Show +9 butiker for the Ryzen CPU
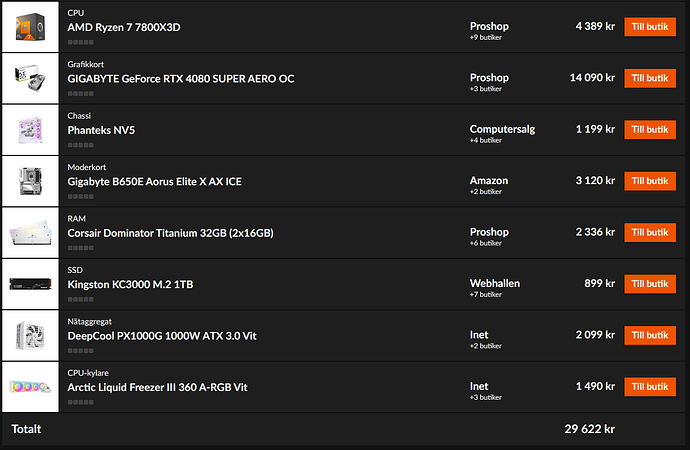Viewport: 690px width, 450px height. (485, 37)
